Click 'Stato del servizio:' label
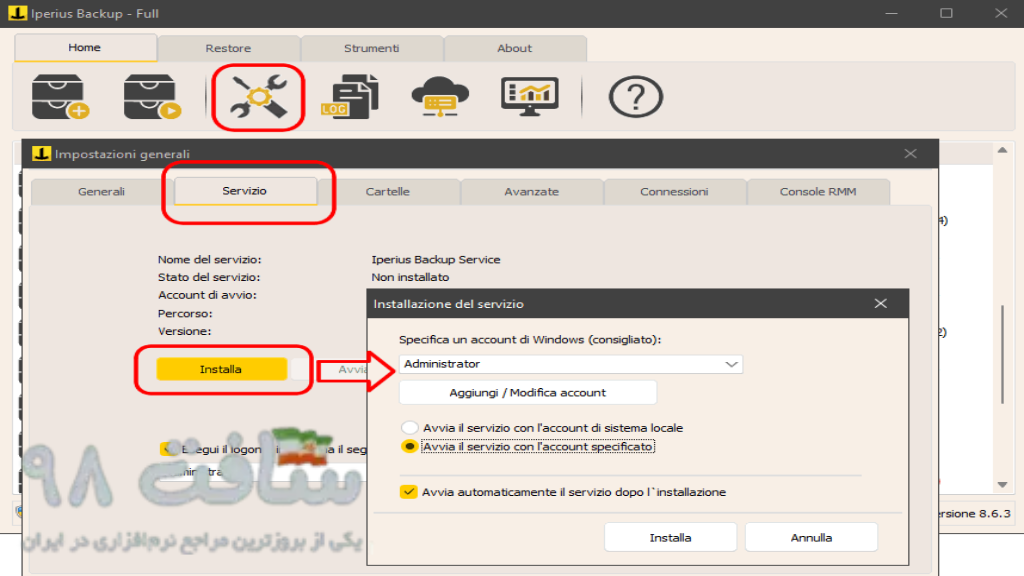Image resolution: width=1024 pixels, height=576 pixels. pyautogui.click(x=209, y=277)
